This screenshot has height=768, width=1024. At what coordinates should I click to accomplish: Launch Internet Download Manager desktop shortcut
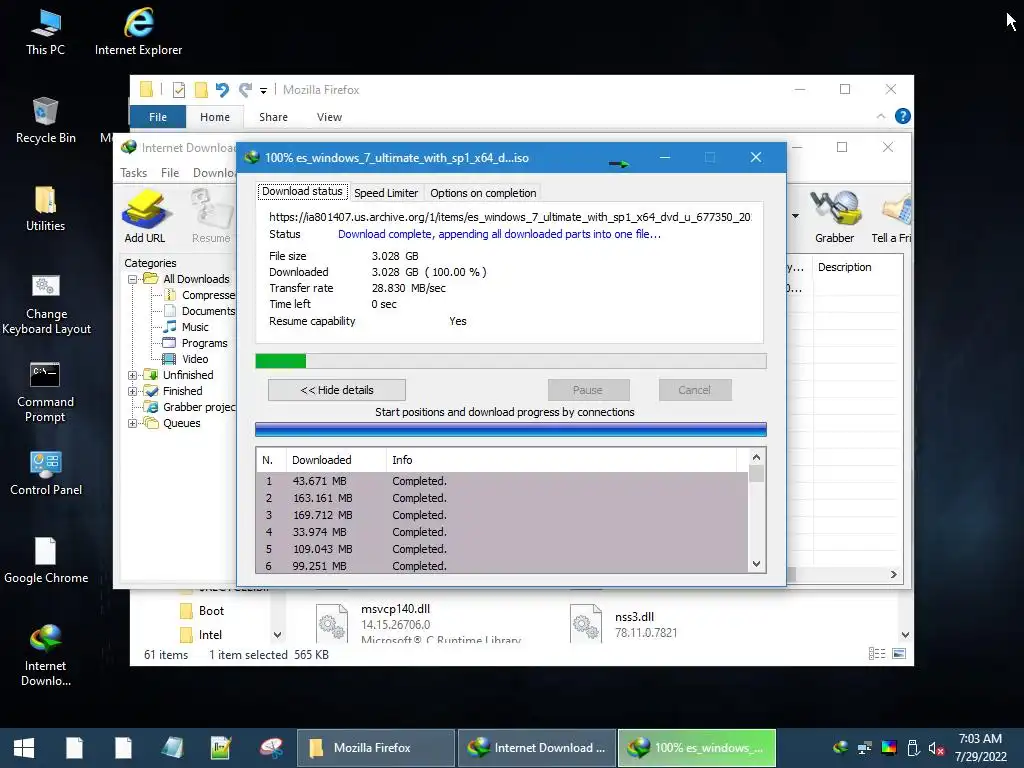(x=45, y=655)
